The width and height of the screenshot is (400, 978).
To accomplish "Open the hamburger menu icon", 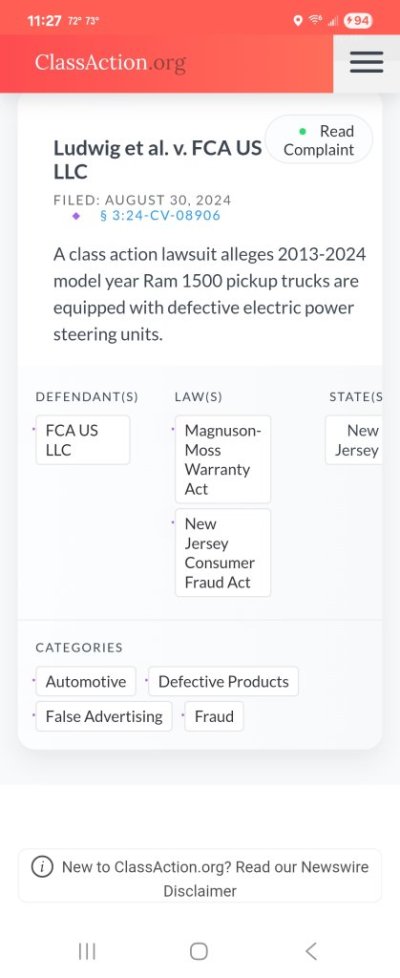I will tap(366, 62).
